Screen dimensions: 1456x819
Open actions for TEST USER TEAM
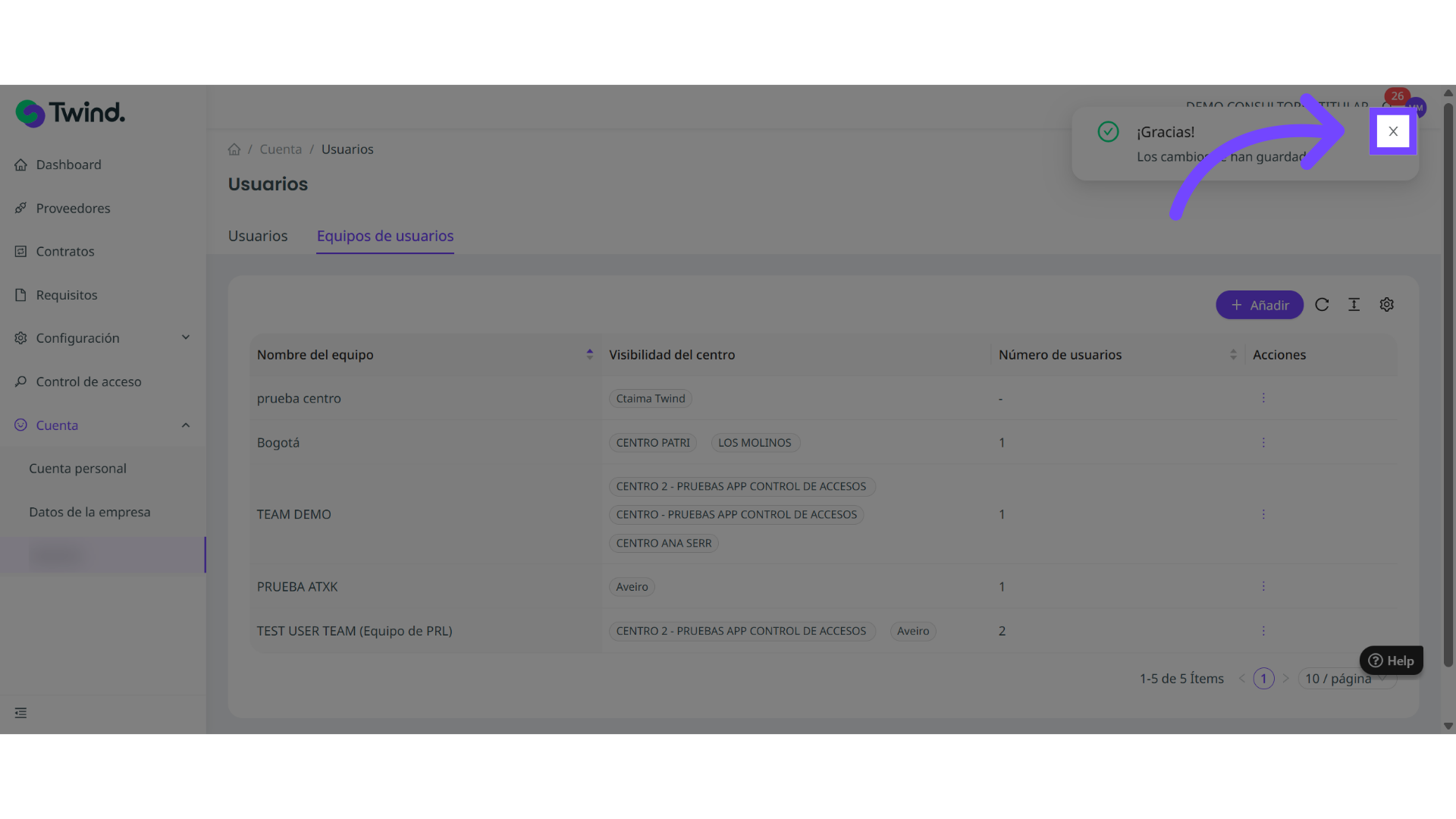point(1263,631)
